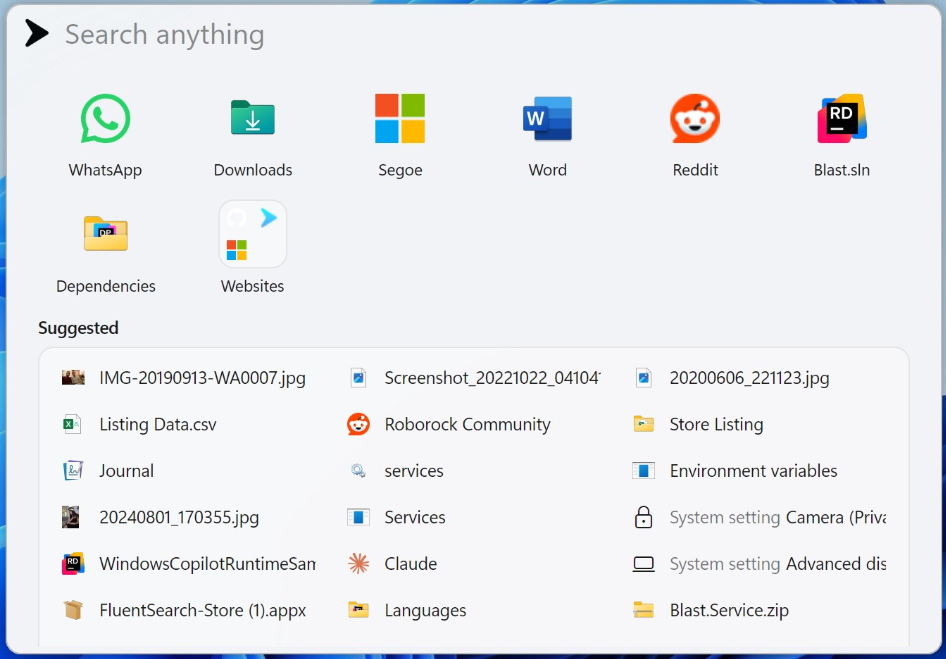Open Roborock Community suggestion text
Viewport: 946px width, 659px height.
pos(468,425)
